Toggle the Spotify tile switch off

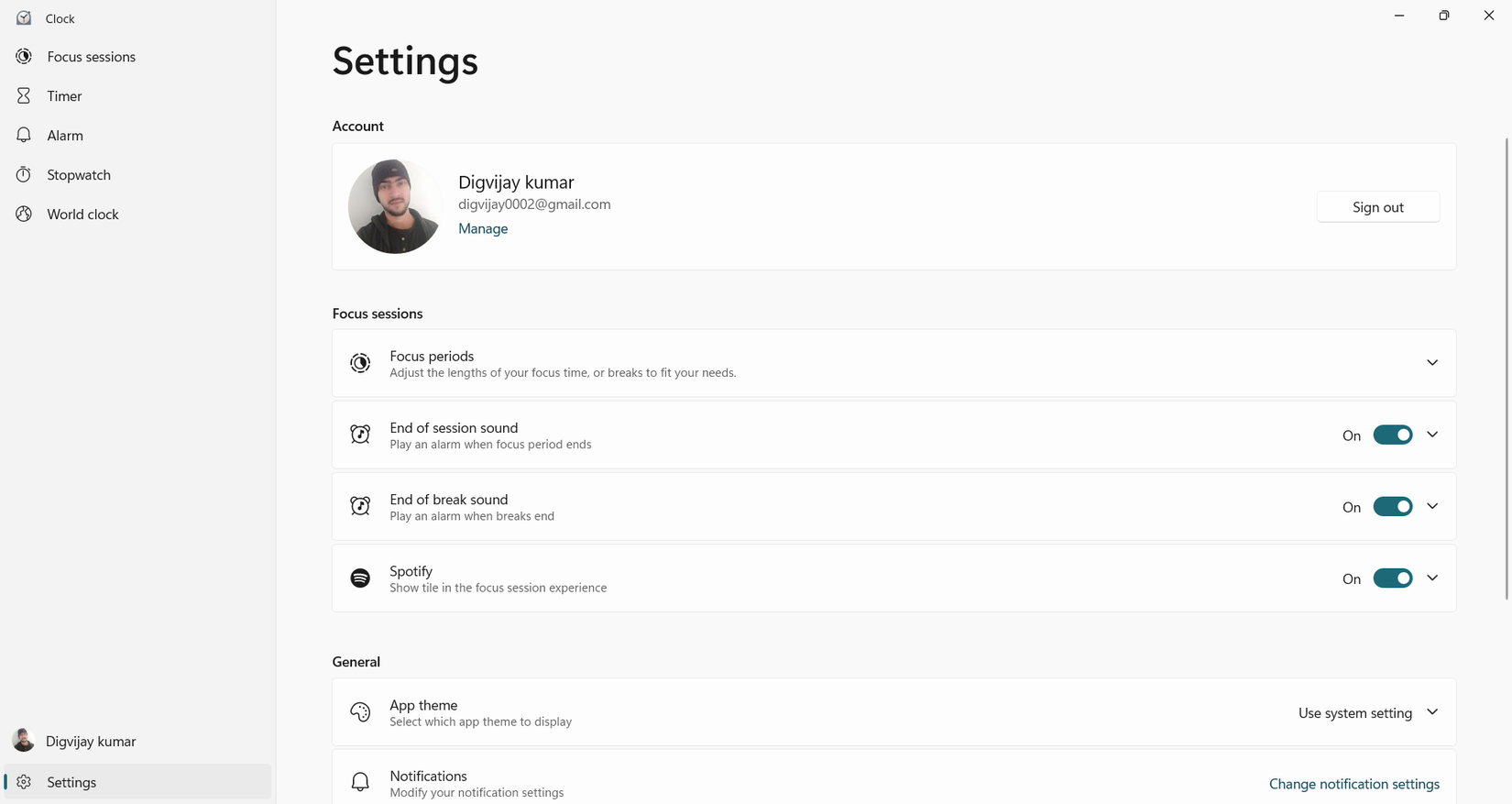(1392, 578)
